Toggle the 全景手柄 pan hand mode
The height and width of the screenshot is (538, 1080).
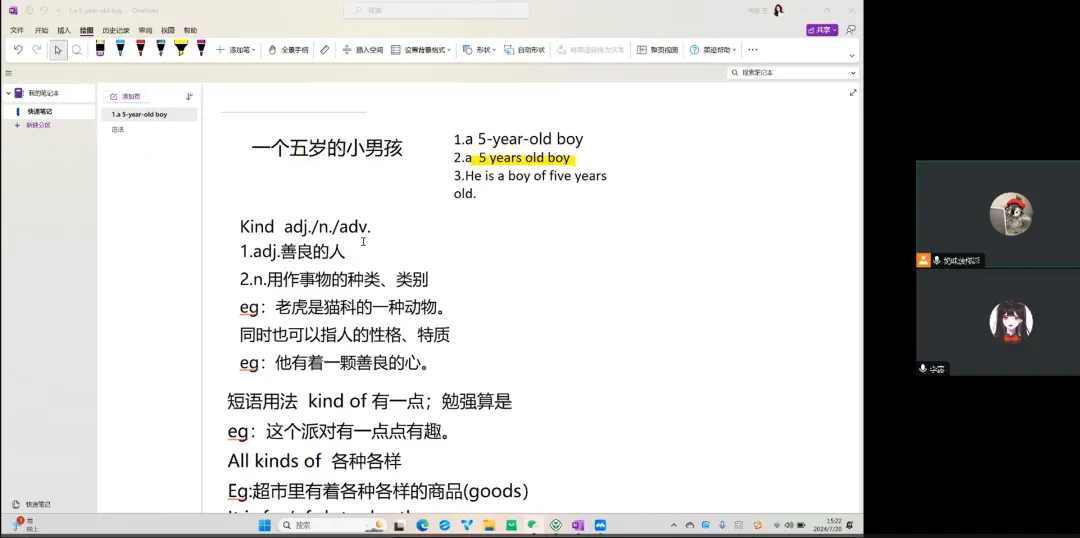coord(289,49)
